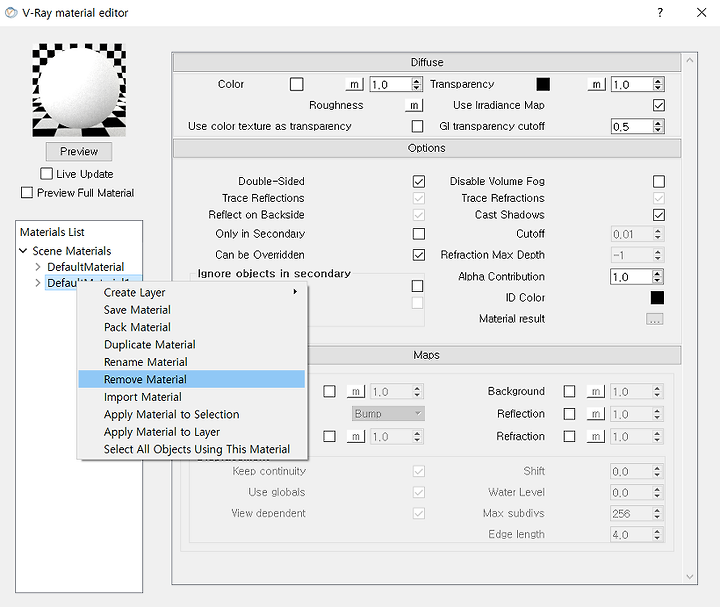
Task: Enable the Reflection map checkbox
Action: click(x=569, y=414)
